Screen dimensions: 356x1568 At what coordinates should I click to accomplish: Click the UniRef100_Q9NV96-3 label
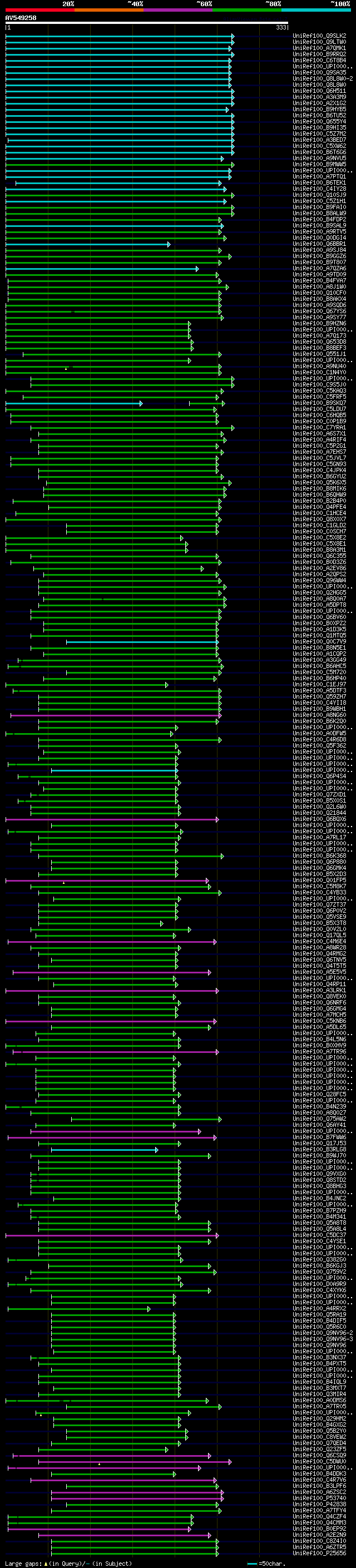point(323,1338)
